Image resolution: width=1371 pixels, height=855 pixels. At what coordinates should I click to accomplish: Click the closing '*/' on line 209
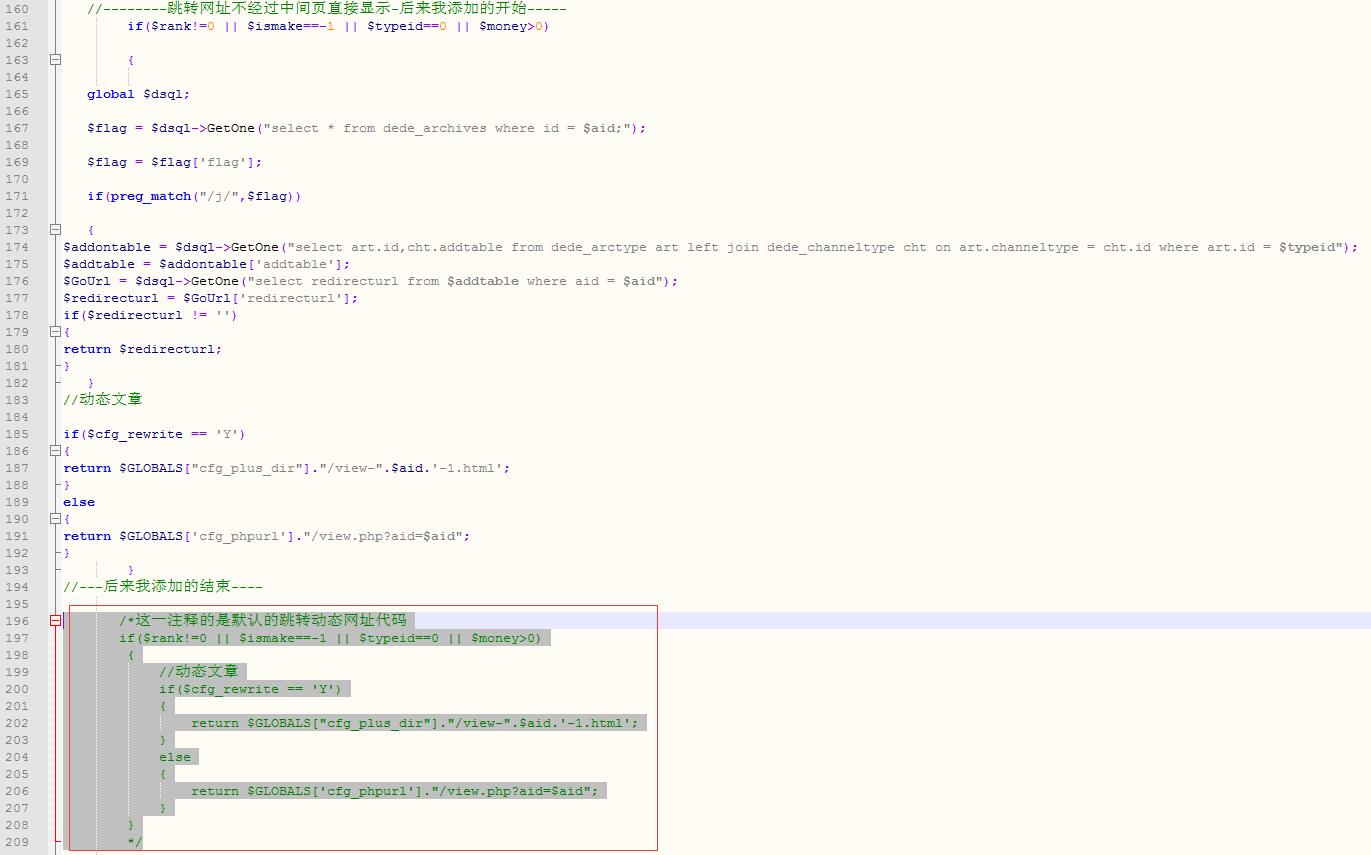click(x=135, y=842)
